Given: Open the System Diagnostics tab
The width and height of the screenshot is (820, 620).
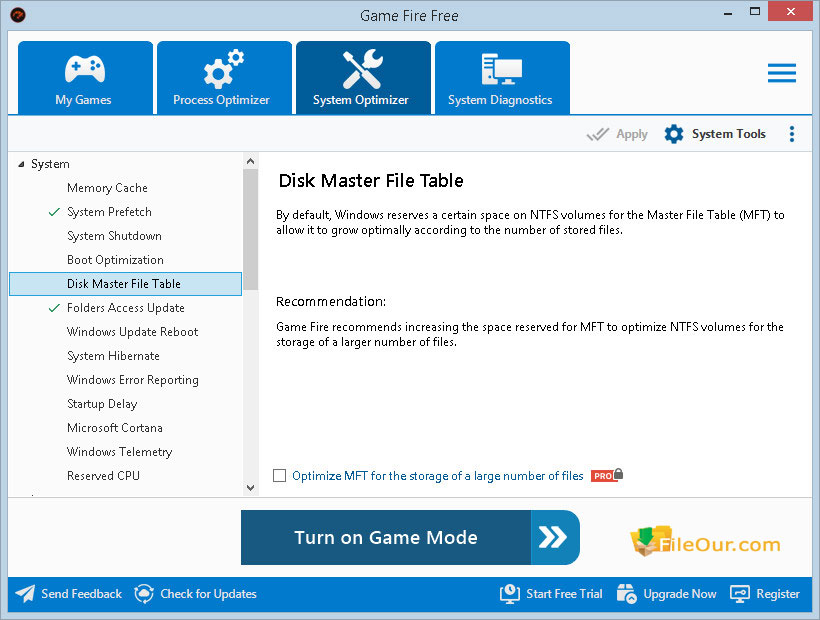Looking at the screenshot, I should tap(502, 77).
